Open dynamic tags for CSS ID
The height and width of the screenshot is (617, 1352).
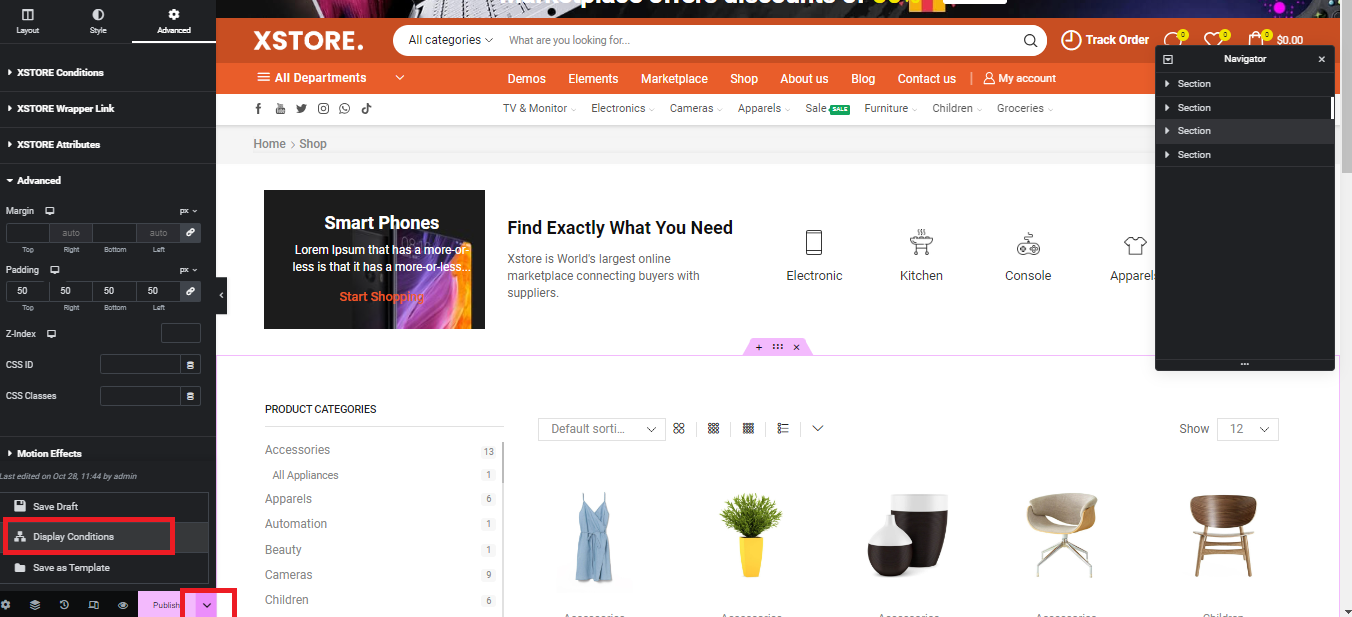[191, 365]
